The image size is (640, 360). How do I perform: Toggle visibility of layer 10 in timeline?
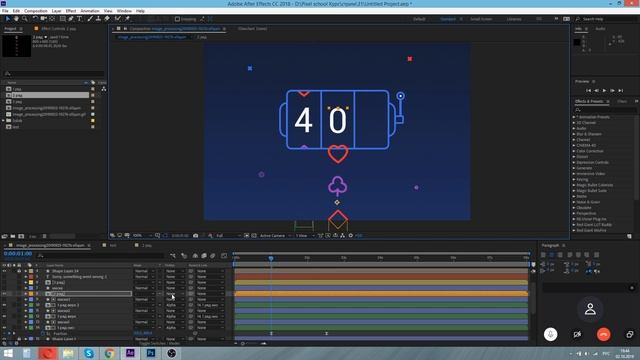click(4, 305)
